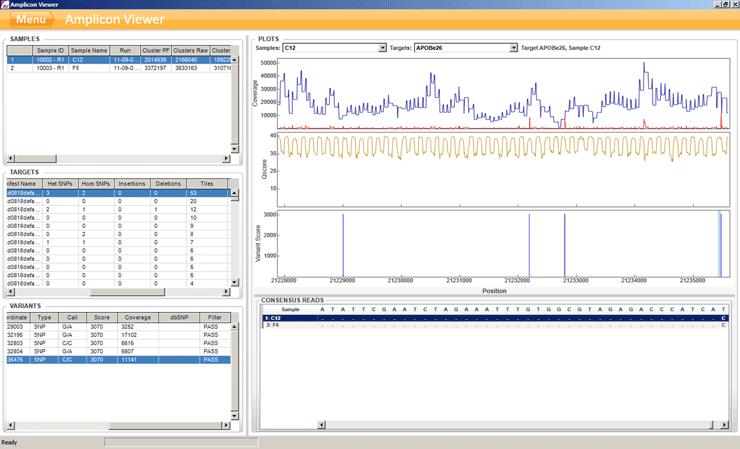The height and width of the screenshot is (449, 740).
Task: Click the tall variant score peak near 21229000
Action: (x=343, y=245)
